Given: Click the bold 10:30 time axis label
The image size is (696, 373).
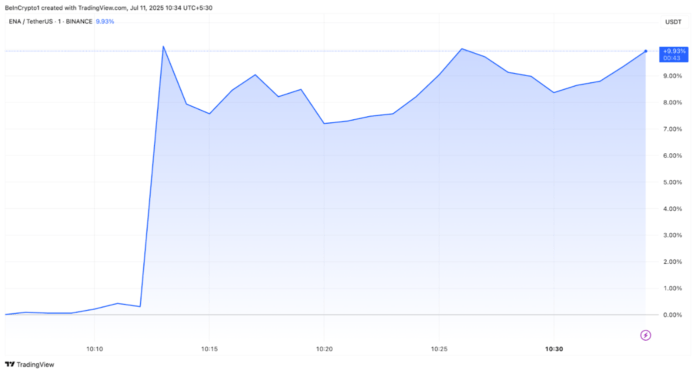Looking at the screenshot, I should click(554, 349).
